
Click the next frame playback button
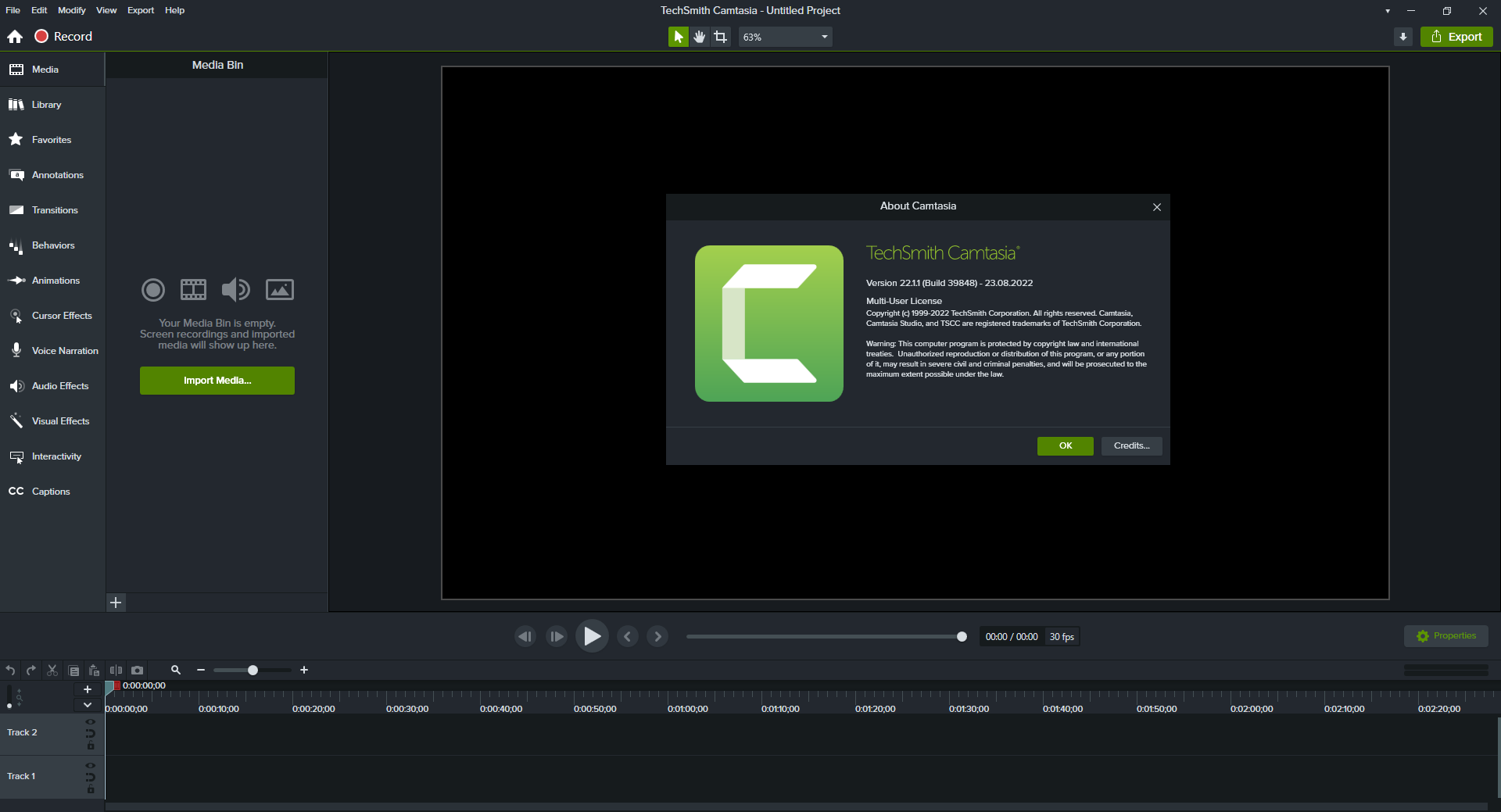pos(557,636)
